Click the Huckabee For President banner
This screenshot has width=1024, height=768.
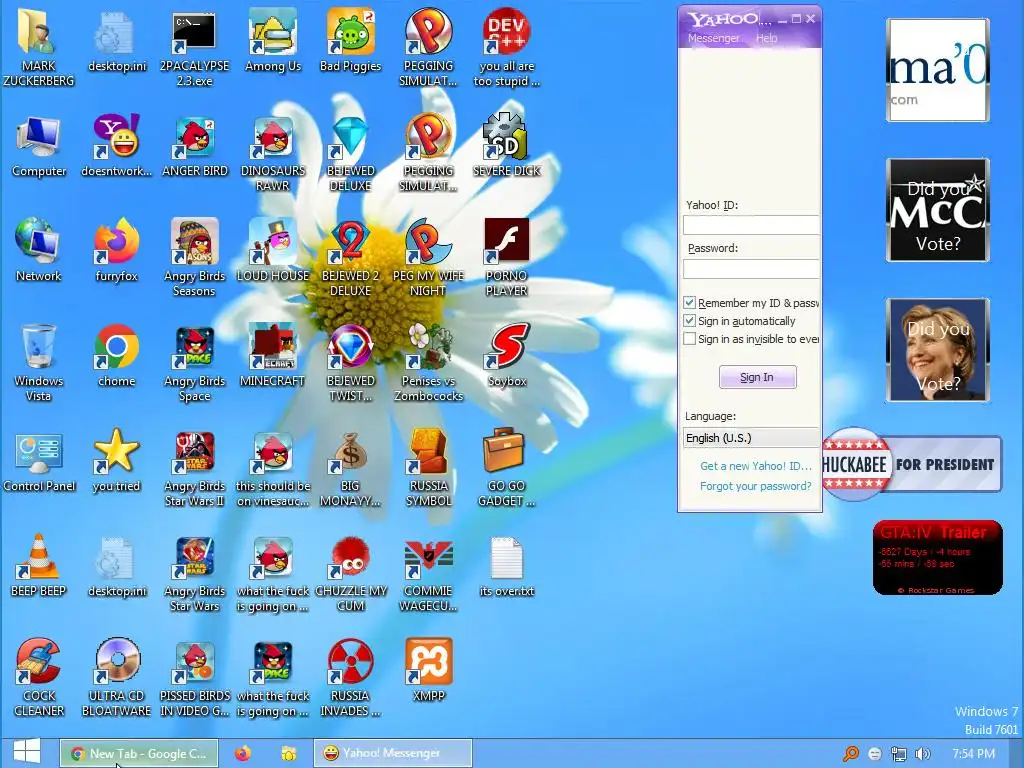[912, 464]
